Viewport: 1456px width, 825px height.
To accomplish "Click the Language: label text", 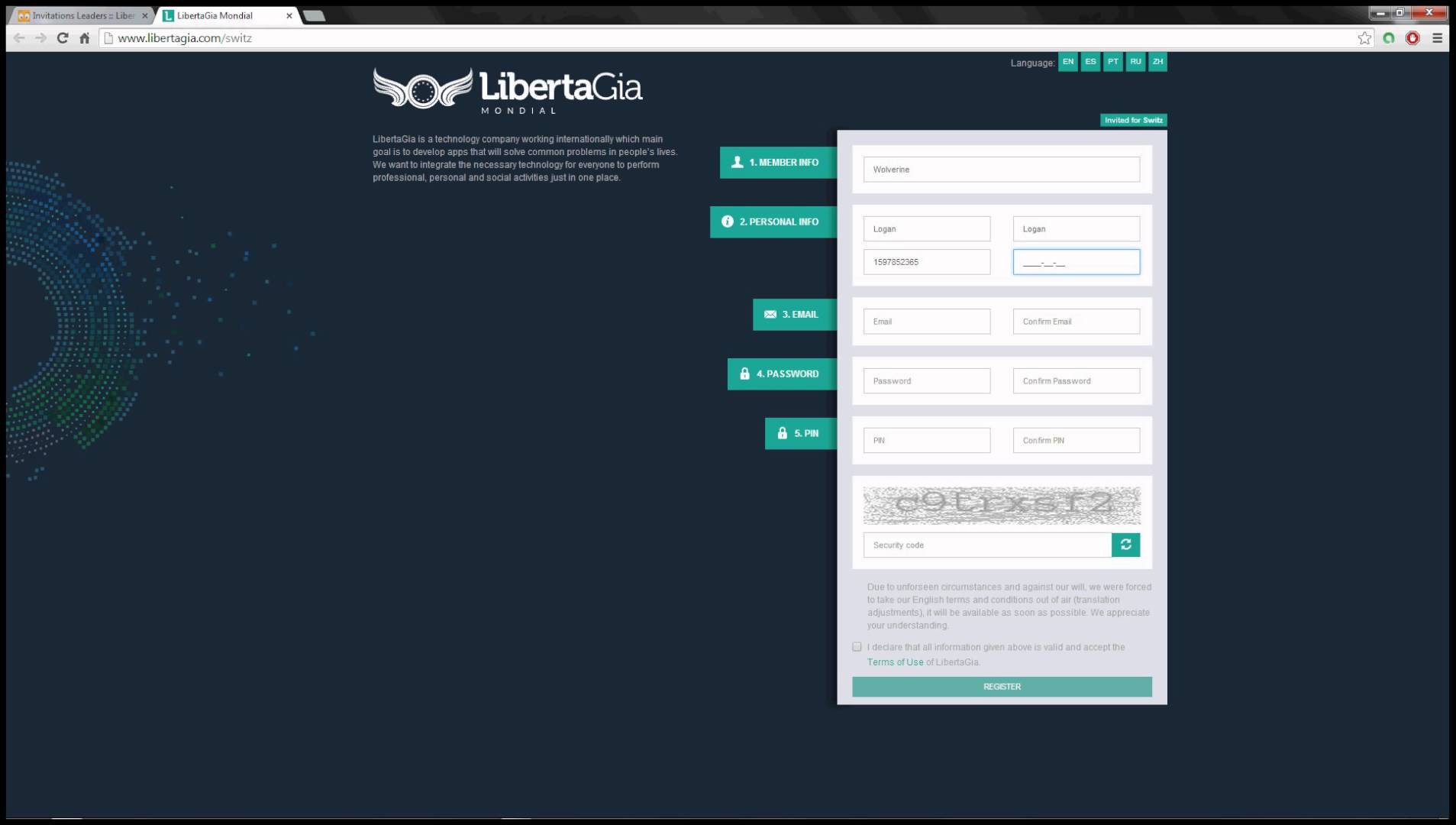I will point(1032,63).
